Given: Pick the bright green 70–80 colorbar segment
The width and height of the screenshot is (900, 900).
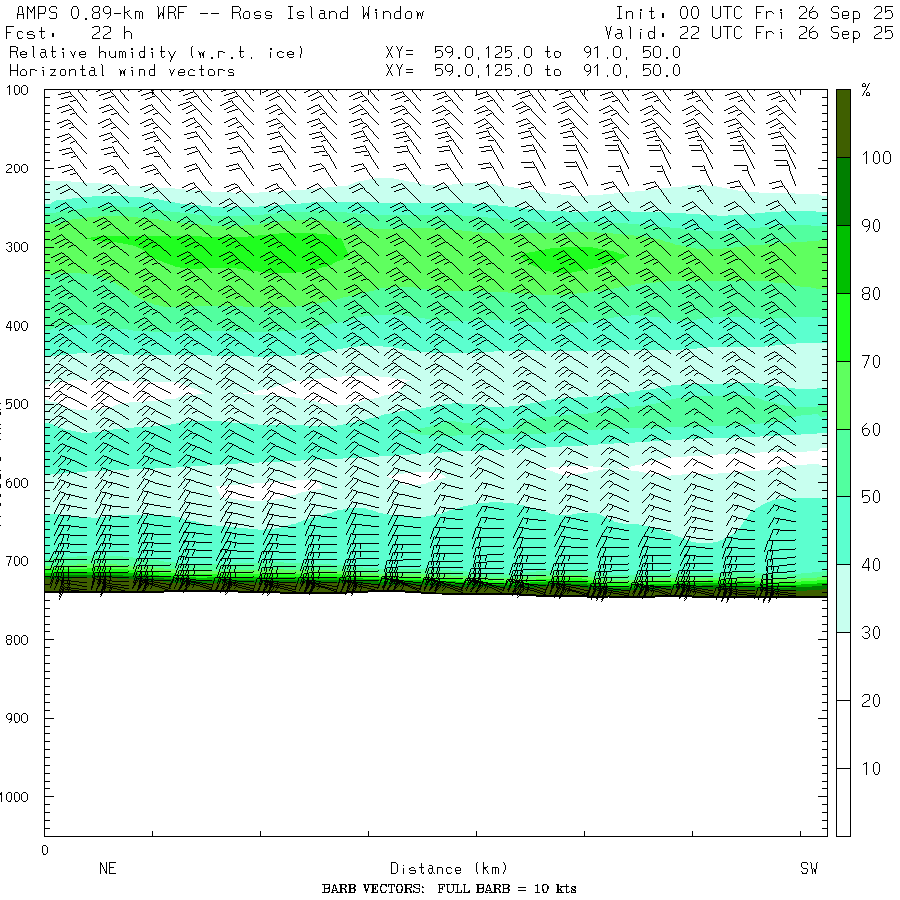Looking at the screenshot, I should pyautogui.click(x=843, y=327).
